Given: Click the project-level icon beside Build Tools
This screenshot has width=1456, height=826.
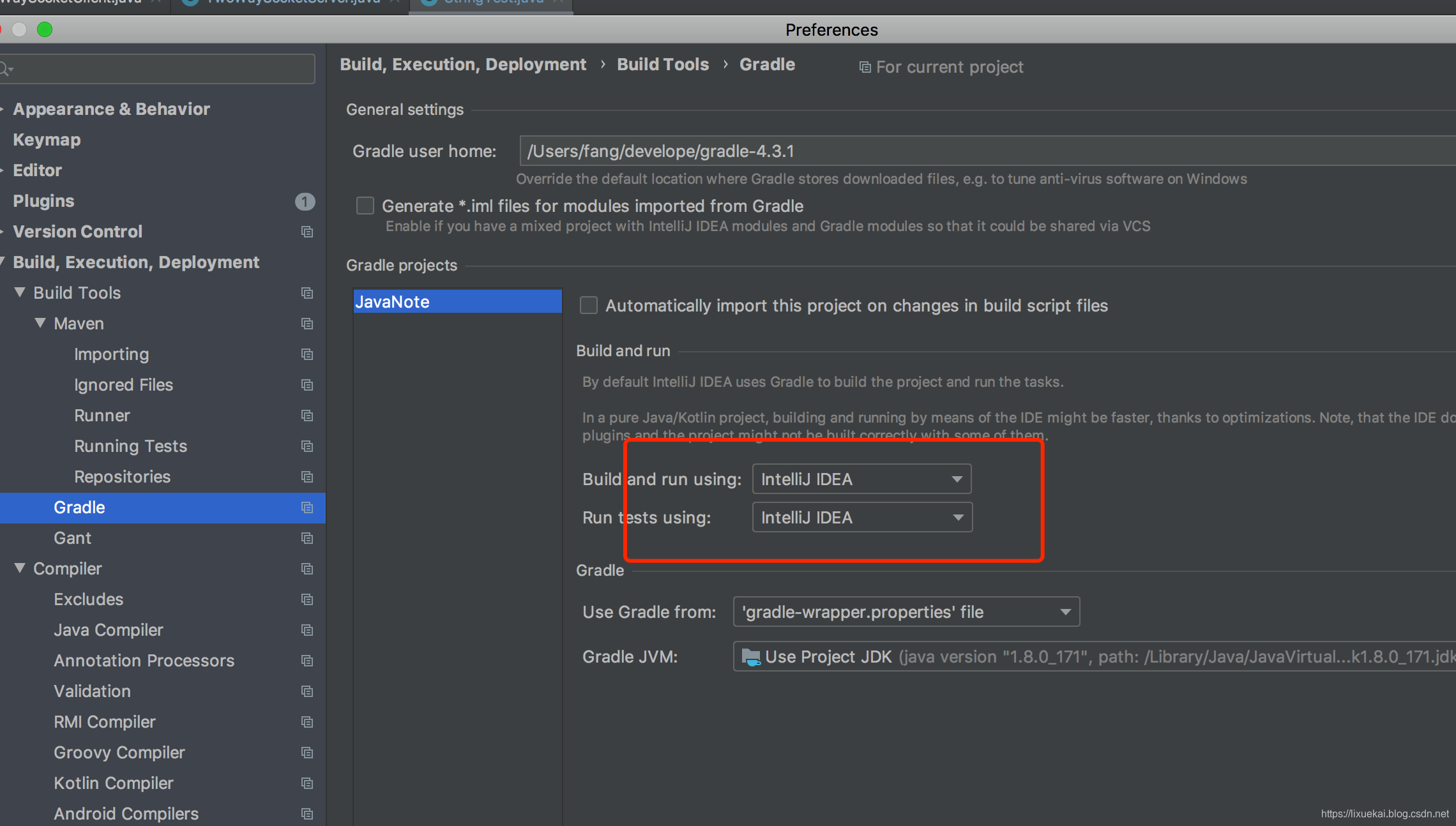Looking at the screenshot, I should pos(307,293).
